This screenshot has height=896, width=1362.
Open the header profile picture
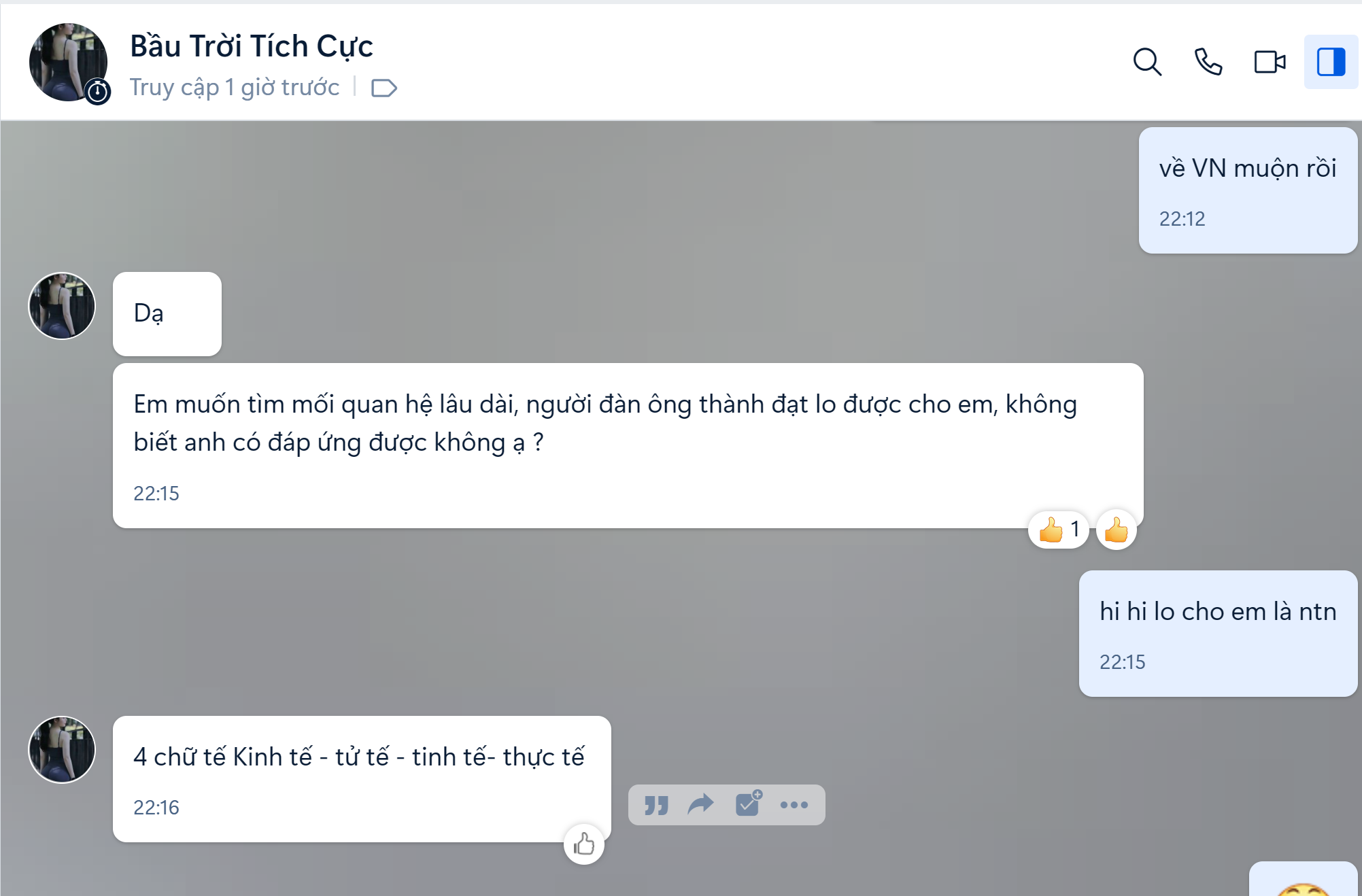[x=68, y=62]
